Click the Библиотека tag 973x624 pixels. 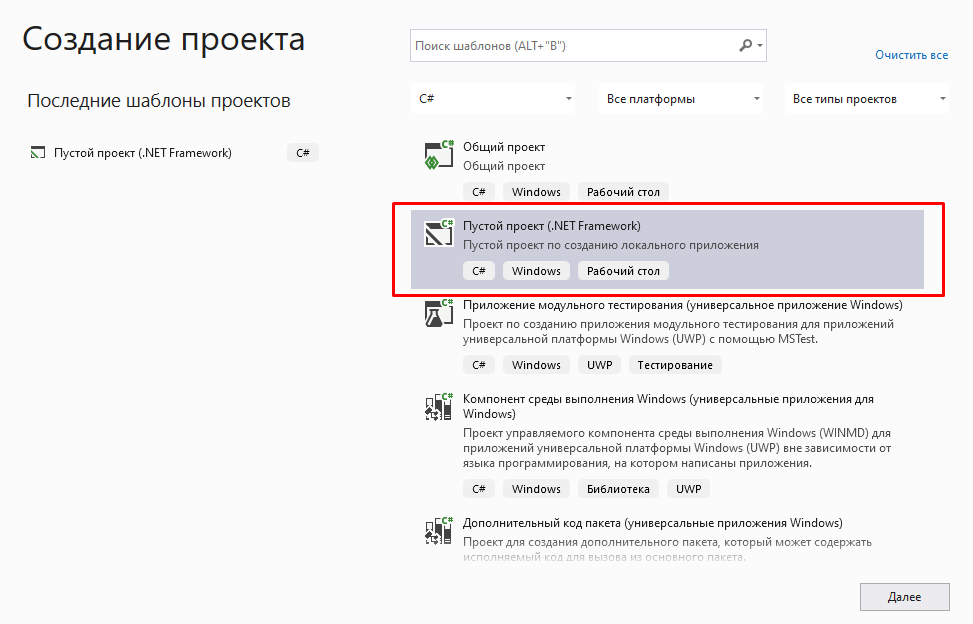tap(618, 489)
